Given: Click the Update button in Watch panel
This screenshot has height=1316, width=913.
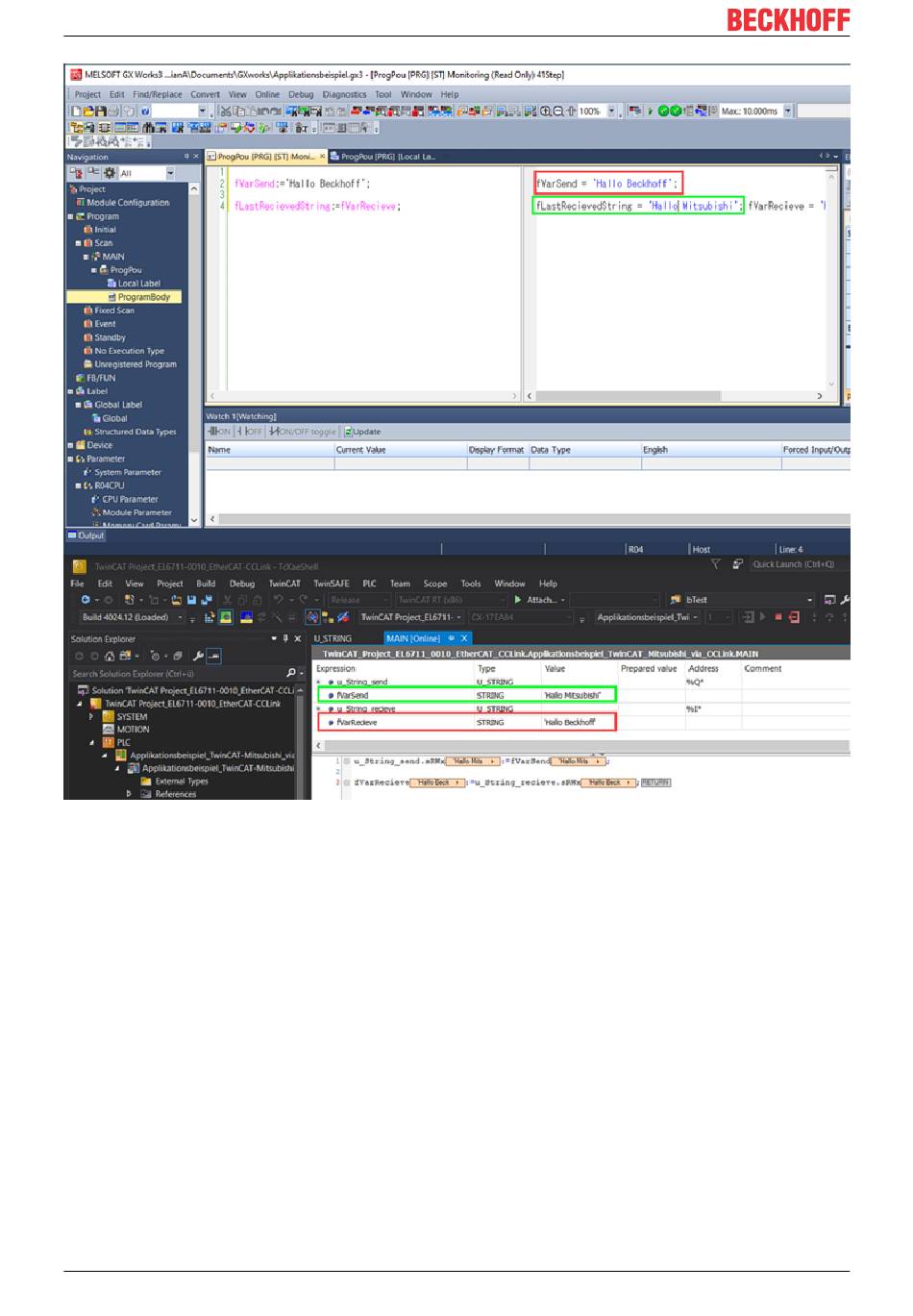Looking at the screenshot, I should pos(362,432).
